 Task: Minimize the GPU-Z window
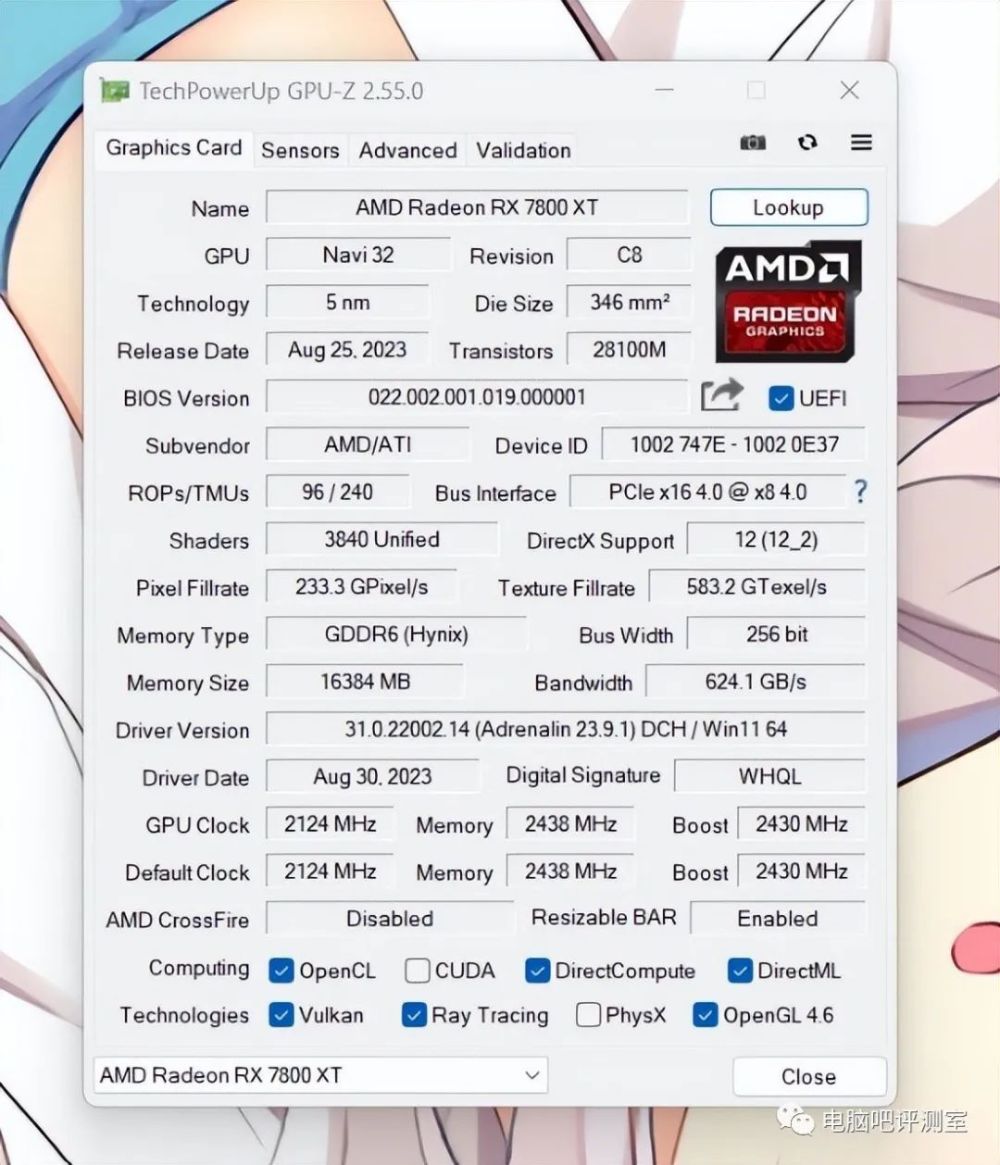click(664, 90)
